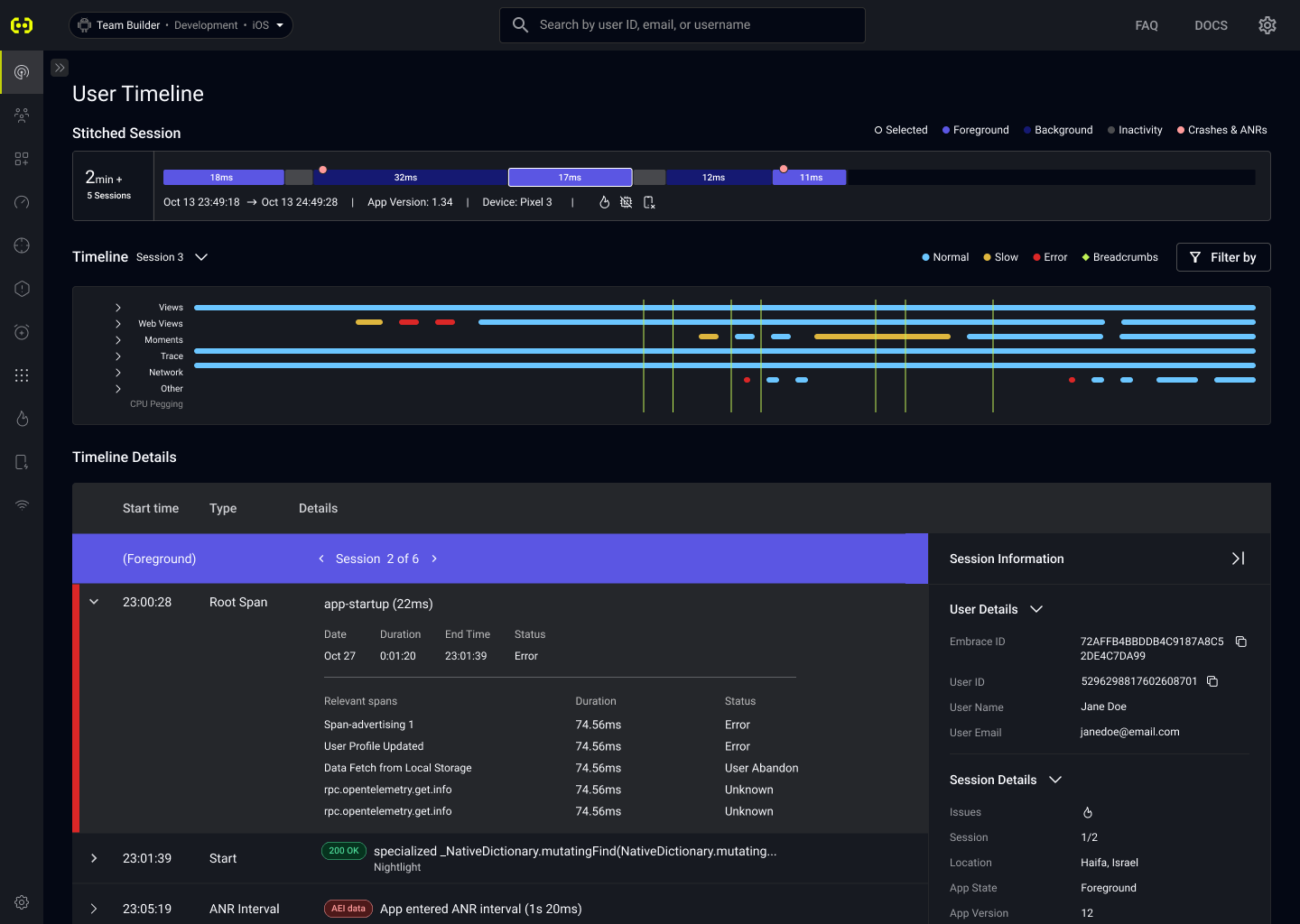Image resolution: width=1300 pixels, height=924 pixels.
Task: Click the User Profile Updated span
Action: [x=374, y=746]
